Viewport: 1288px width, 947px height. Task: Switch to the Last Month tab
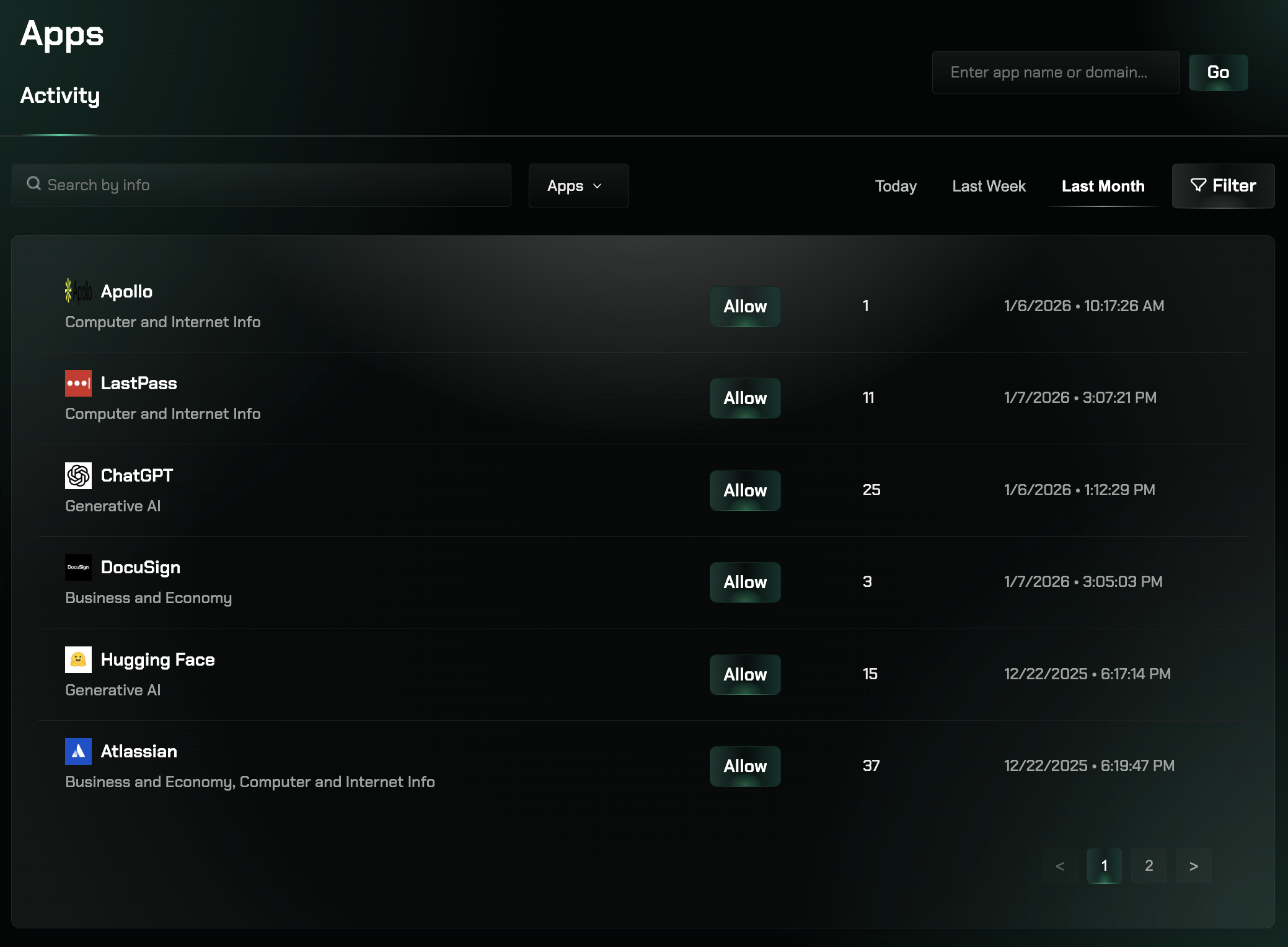[1103, 186]
